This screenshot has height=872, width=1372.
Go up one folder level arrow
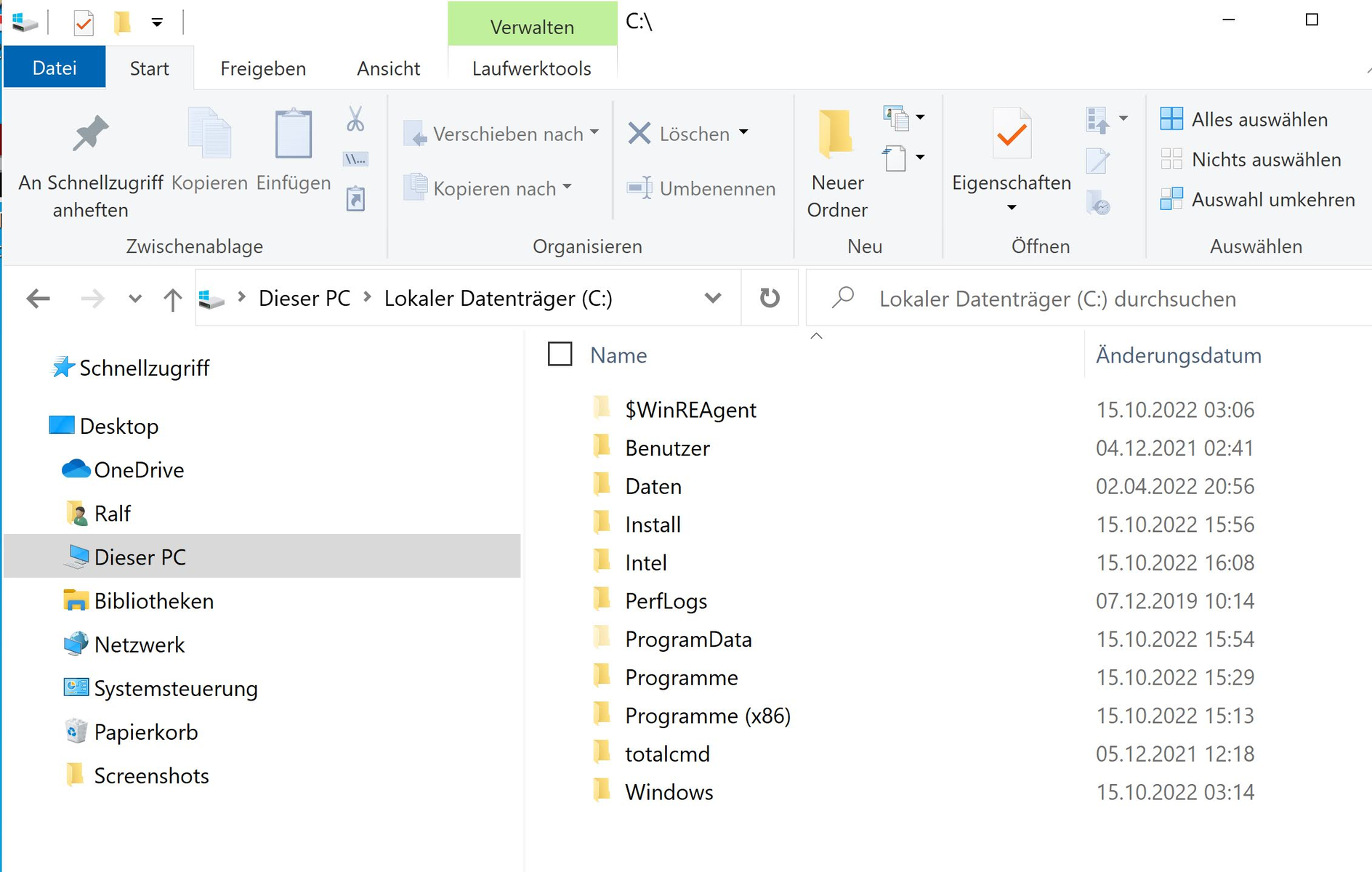(x=172, y=299)
